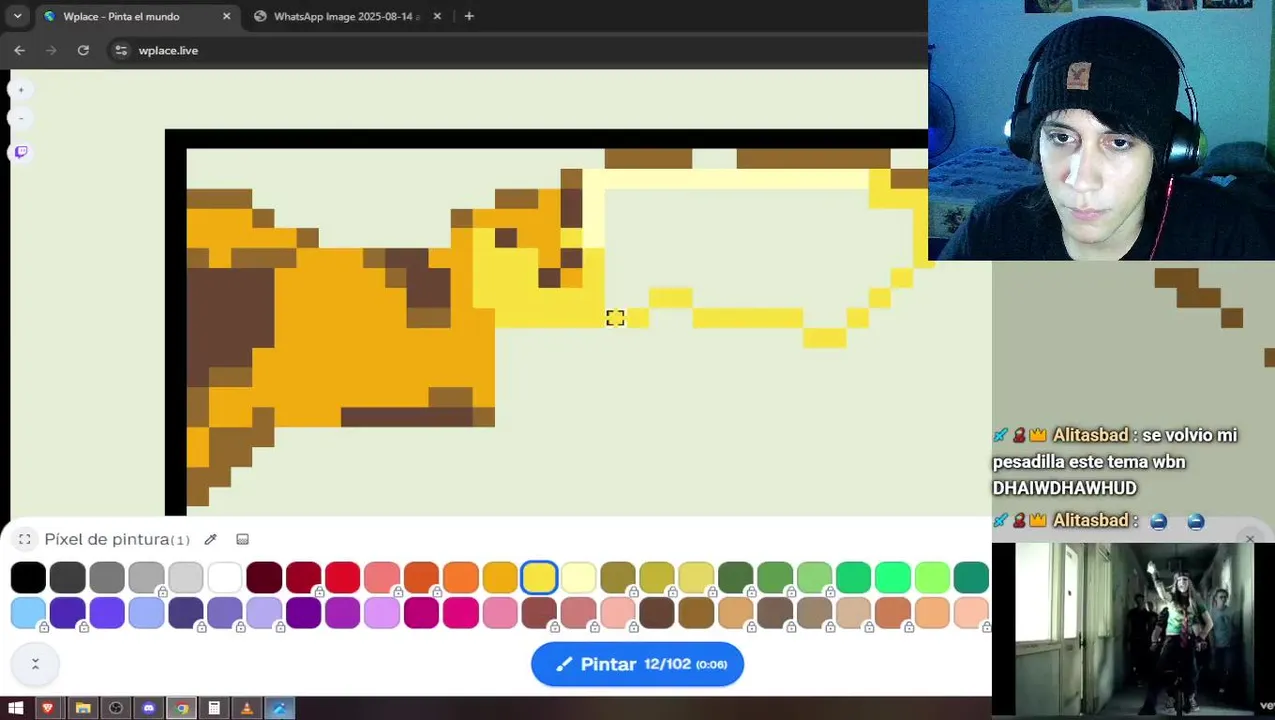The image size is (1275, 720).
Task: Open a new browser tab
Action: (469, 16)
